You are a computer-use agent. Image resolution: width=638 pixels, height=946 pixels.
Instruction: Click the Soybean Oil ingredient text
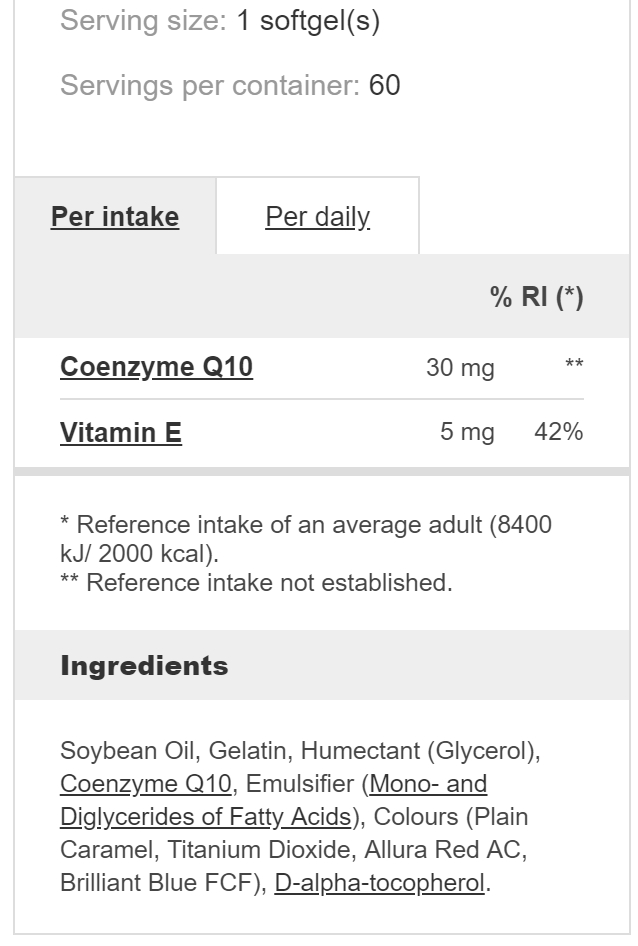pyautogui.click(x=127, y=751)
